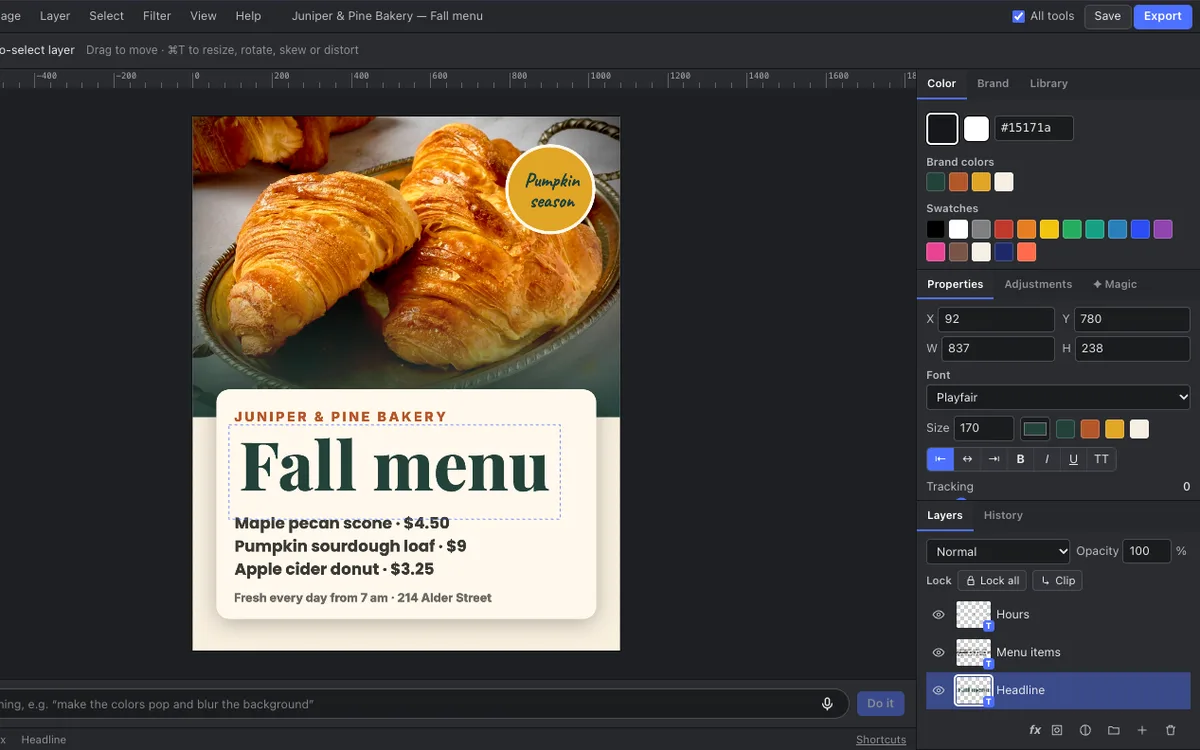Select the Menu items layer row
The height and width of the screenshot is (750, 1200).
[x=1058, y=653]
